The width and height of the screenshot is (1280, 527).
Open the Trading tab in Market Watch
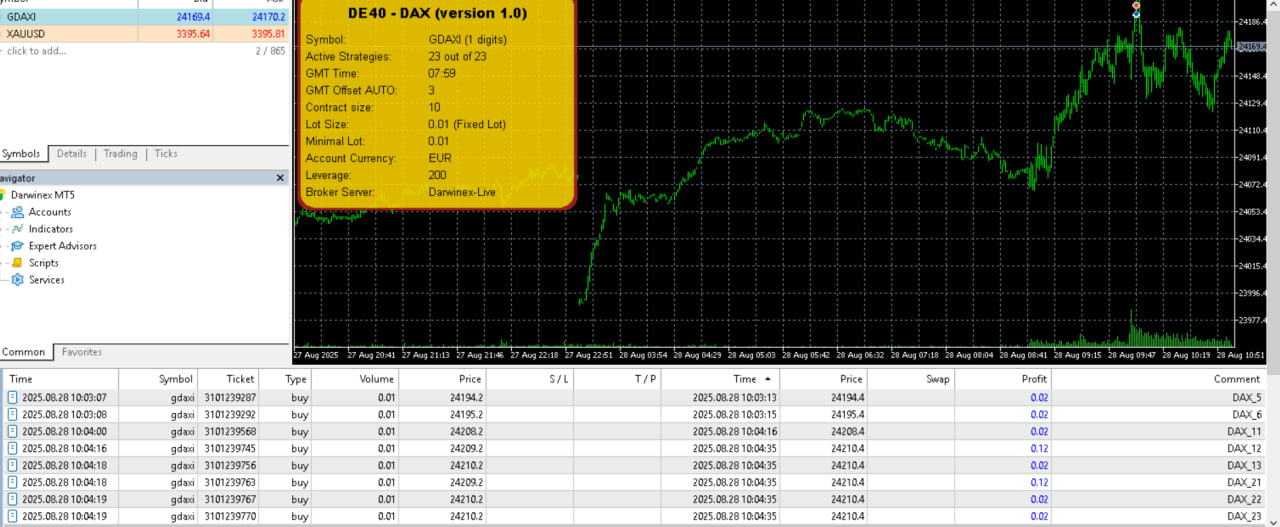(120, 154)
